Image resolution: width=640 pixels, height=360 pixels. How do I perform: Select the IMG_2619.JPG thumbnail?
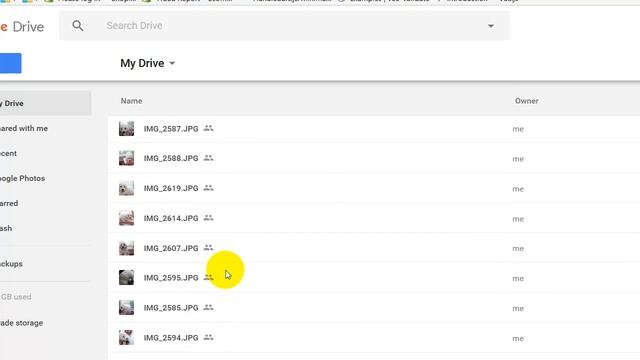(126, 188)
